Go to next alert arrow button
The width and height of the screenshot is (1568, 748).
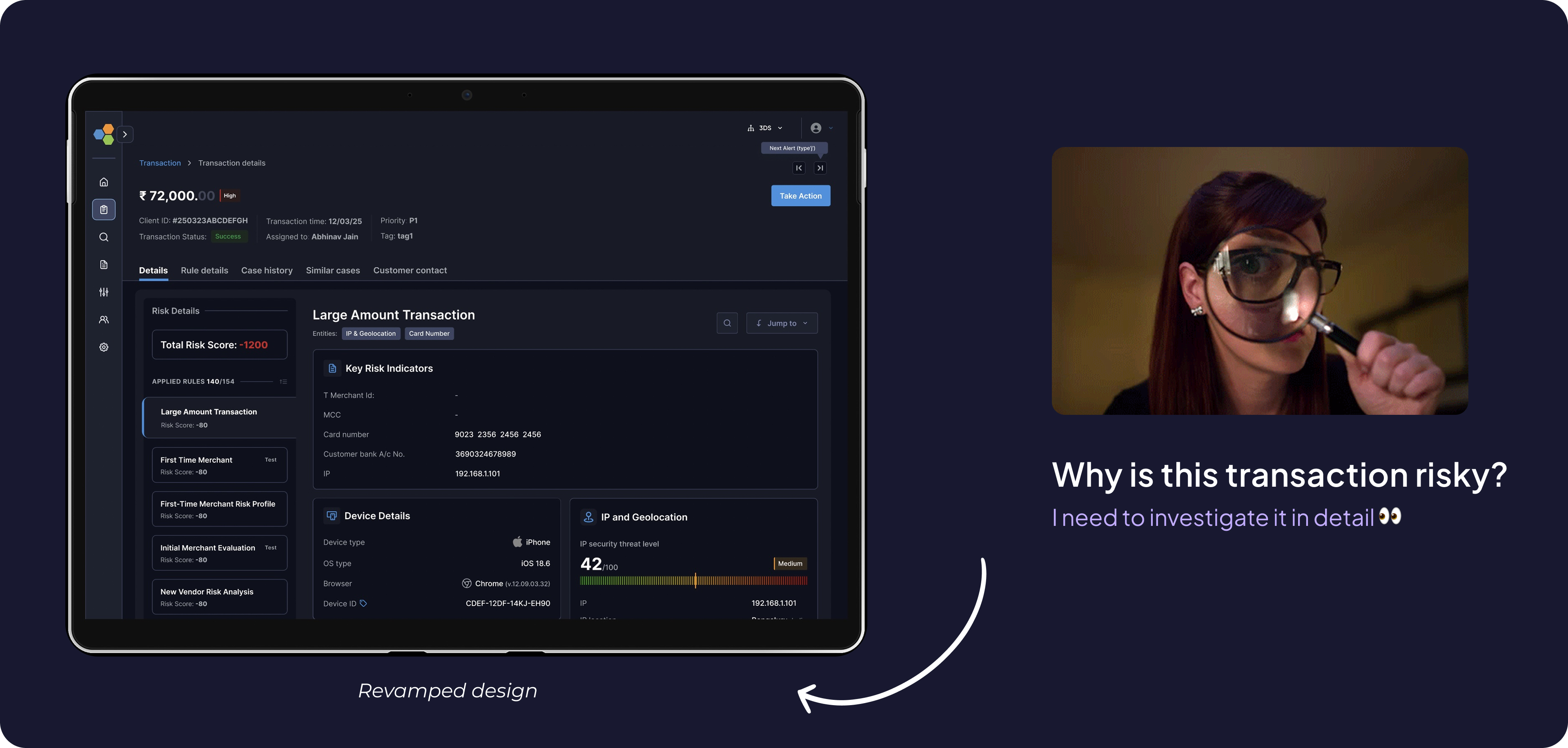coord(820,168)
